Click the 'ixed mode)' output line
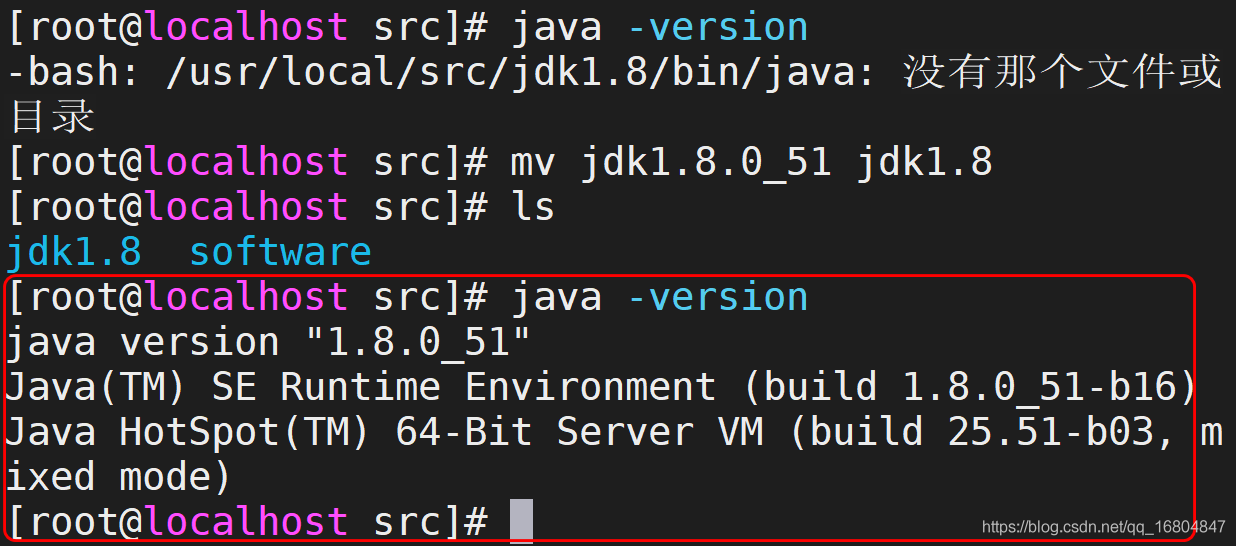 119,478
